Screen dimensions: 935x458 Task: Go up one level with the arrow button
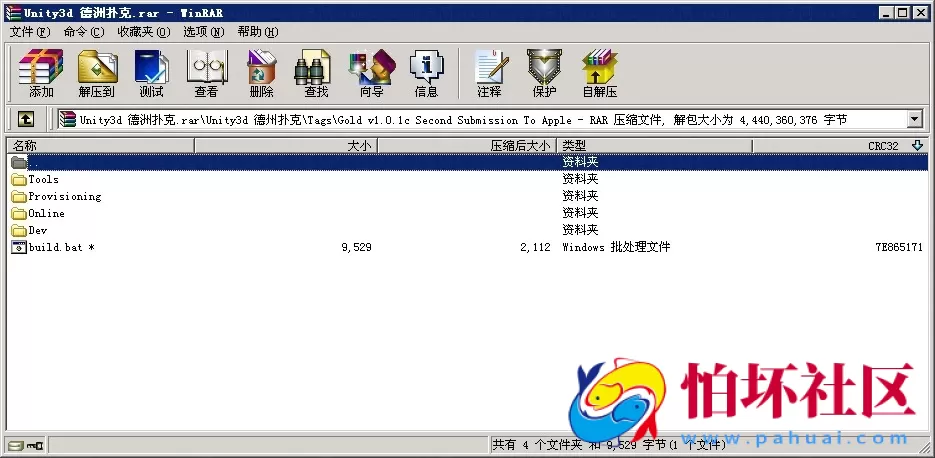[26, 120]
